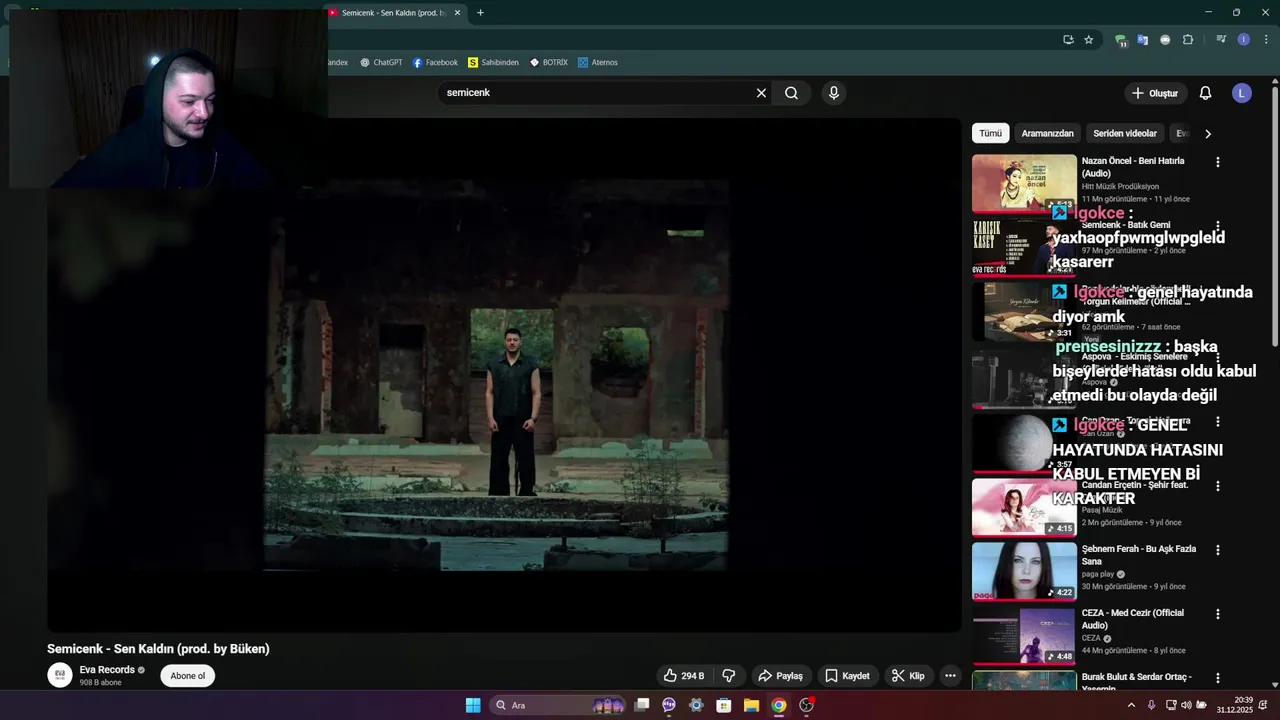Image resolution: width=1280 pixels, height=720 pixels.
Task: Open the Sahibinden bookmark
Action: pos(493,62)
